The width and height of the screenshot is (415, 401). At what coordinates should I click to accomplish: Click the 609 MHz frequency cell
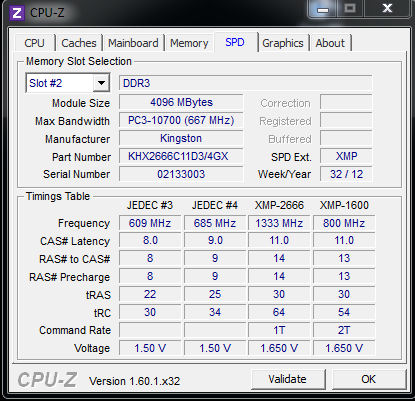click(x=150, y=223)
